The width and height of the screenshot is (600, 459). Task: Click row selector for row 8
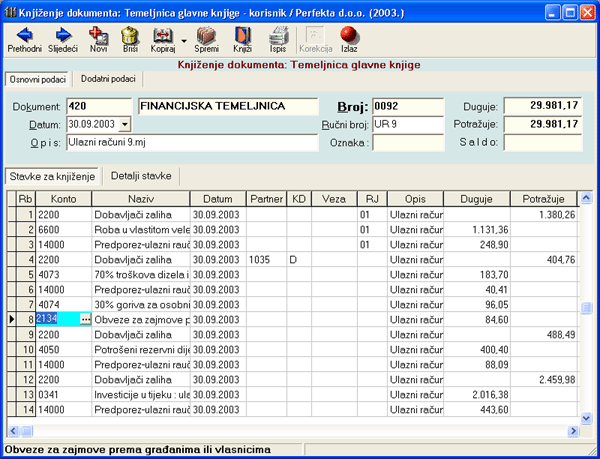[11, 319]
